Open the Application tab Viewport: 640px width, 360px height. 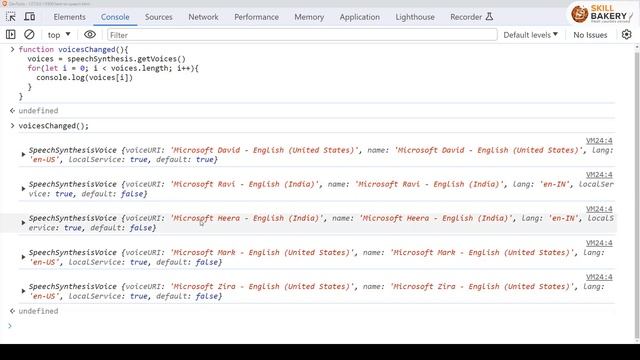pos(360,17)
